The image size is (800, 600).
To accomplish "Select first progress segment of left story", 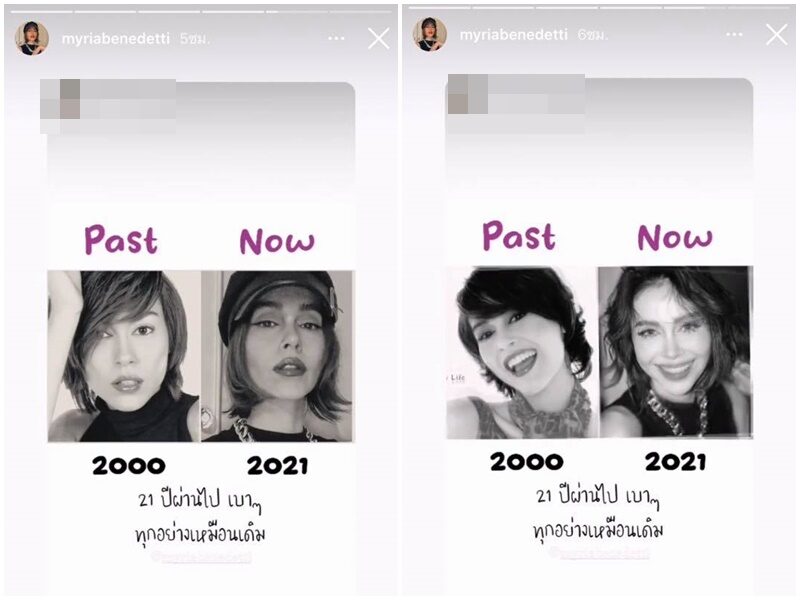I will (x=42, y=11).
